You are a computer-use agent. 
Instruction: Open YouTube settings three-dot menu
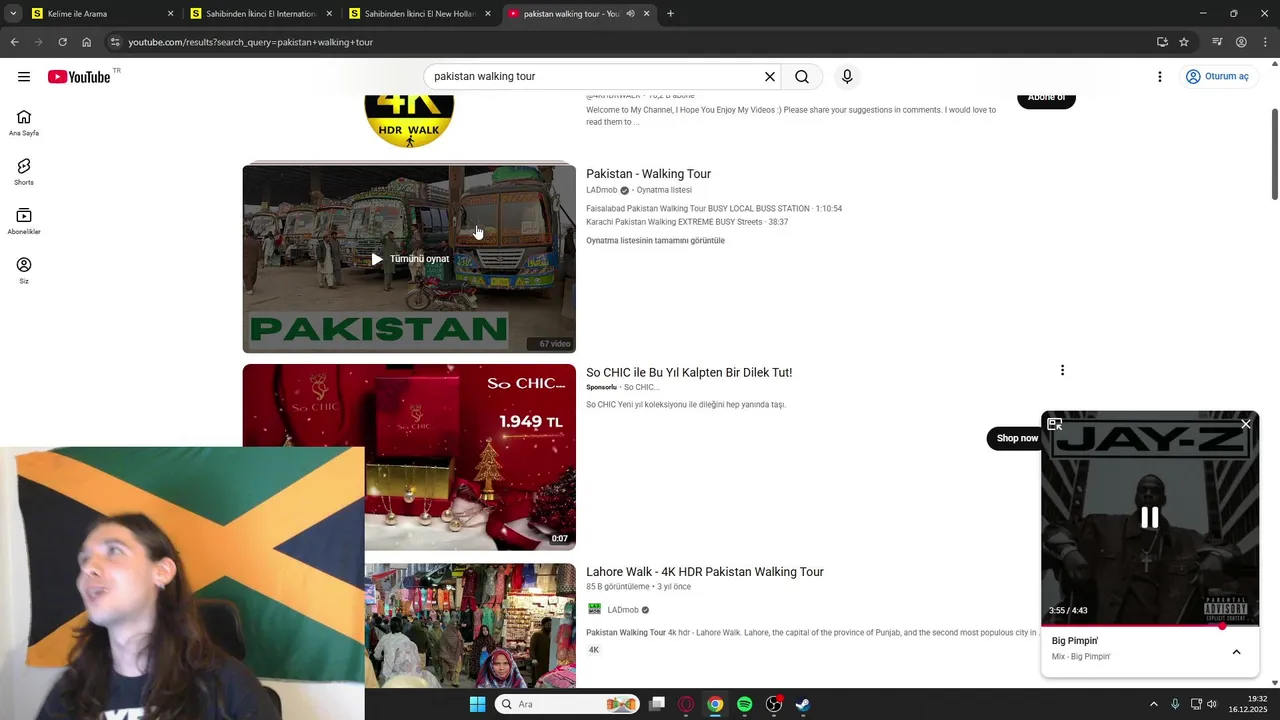click(1160, 77)
